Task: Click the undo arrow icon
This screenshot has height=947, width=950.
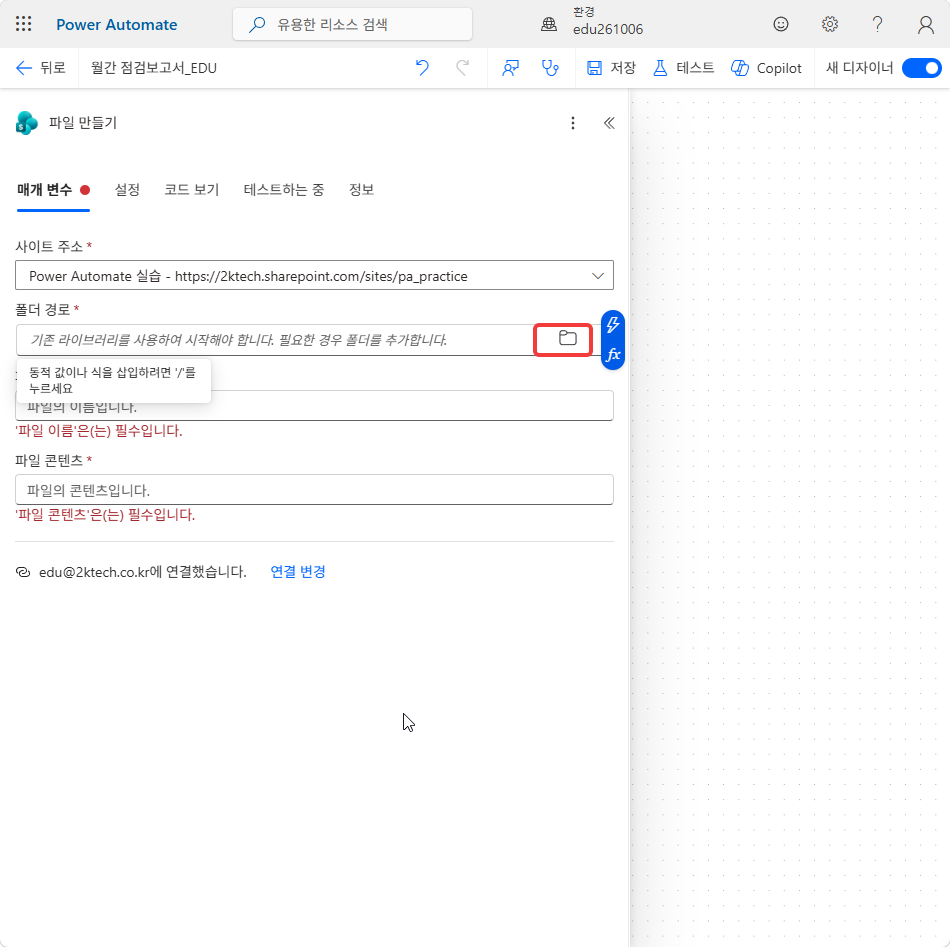Action: pos(422,68)
